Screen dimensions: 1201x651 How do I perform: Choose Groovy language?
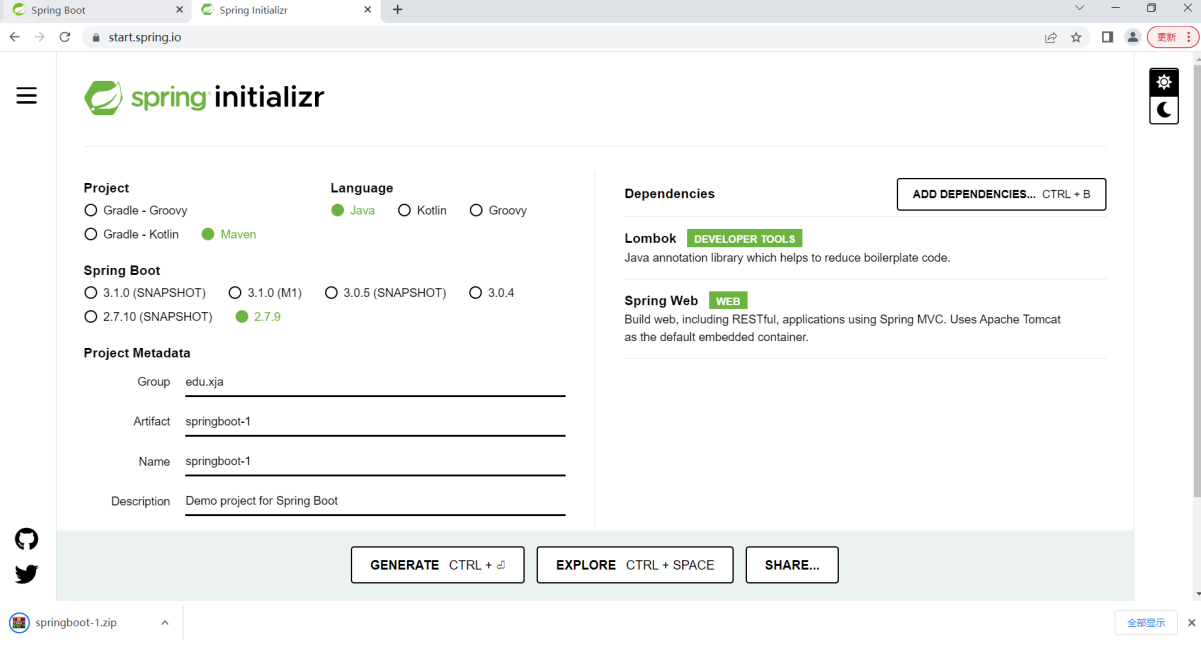(x=498, y=210)
